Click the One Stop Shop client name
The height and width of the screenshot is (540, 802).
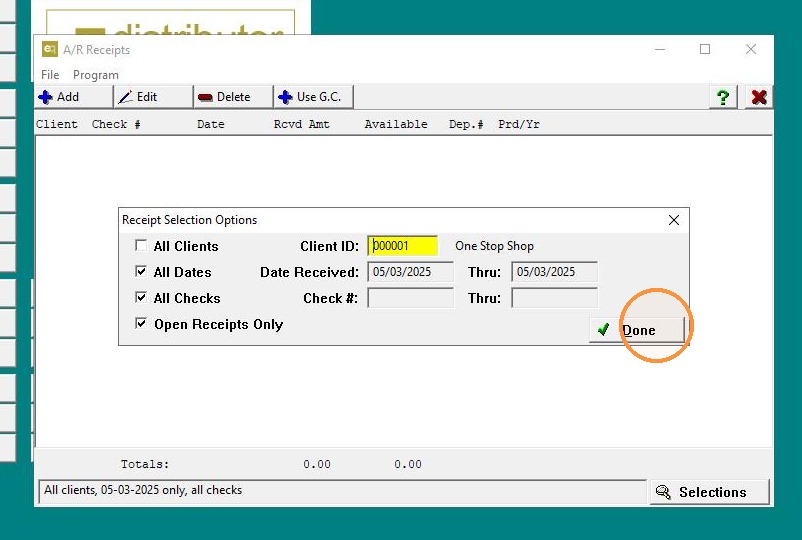(494, 246)
